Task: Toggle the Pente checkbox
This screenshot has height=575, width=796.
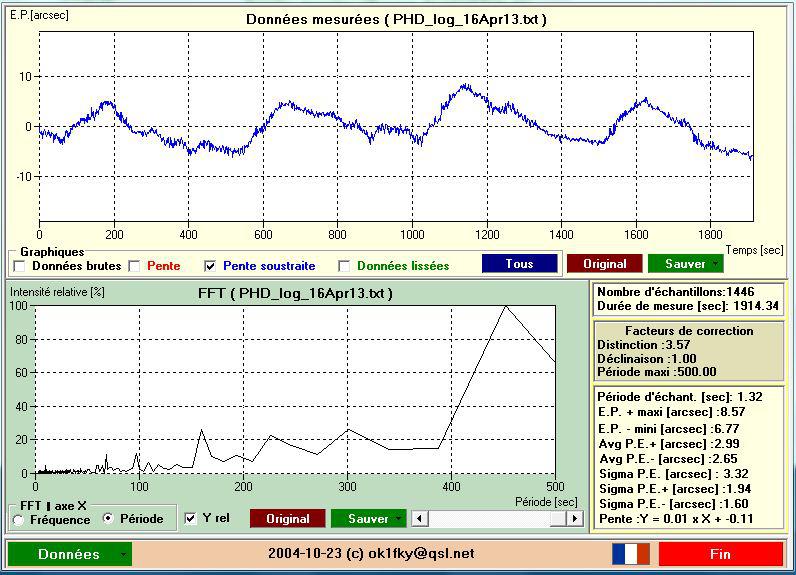Action: point(135,265)
